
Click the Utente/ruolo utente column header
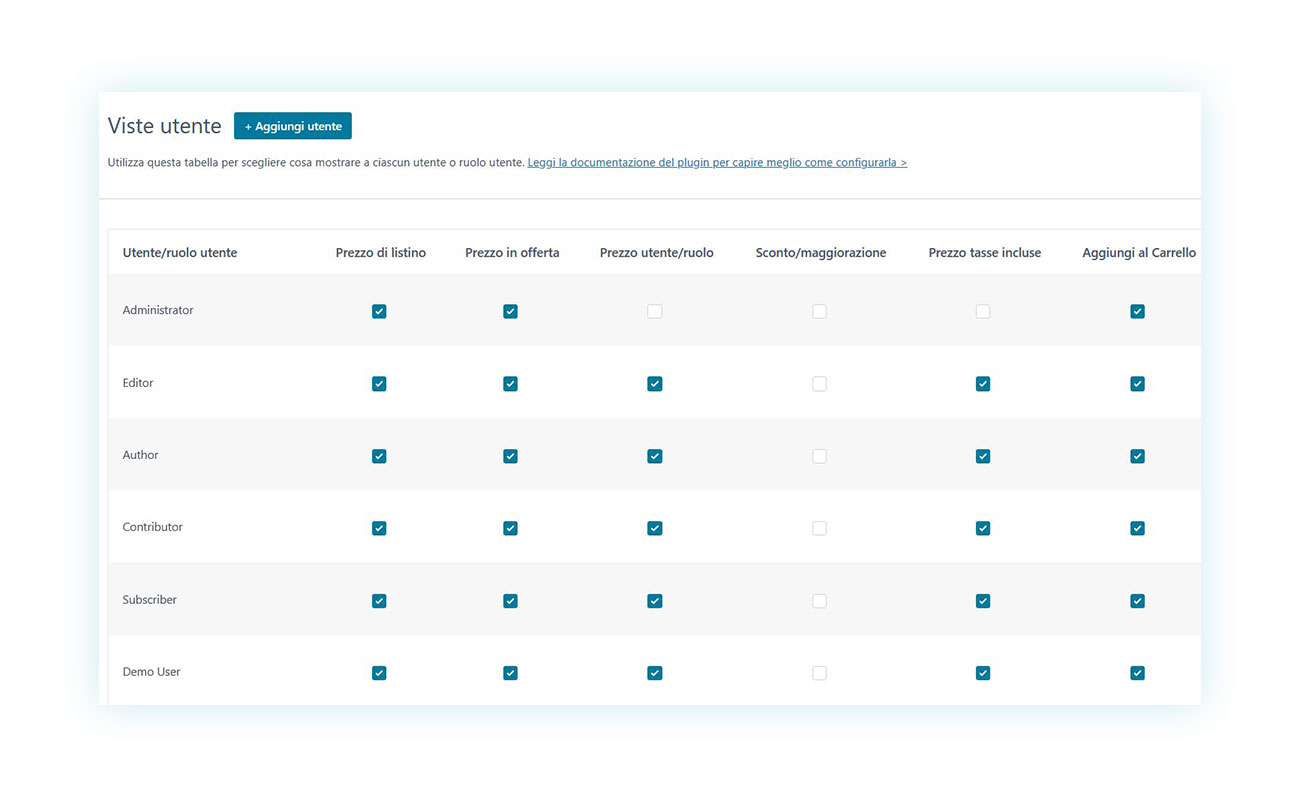click(180, 253)
